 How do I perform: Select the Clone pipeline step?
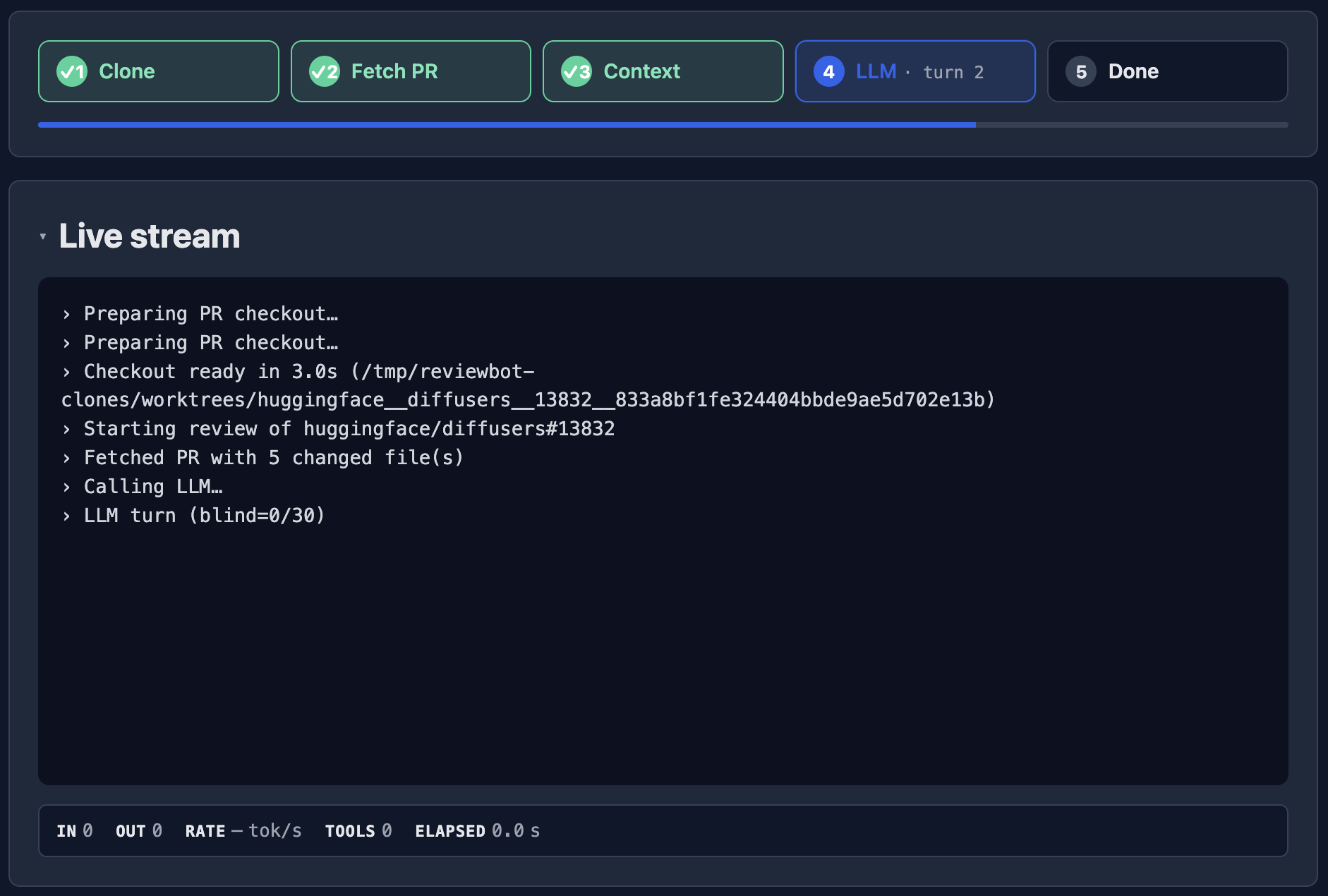click(159, 71)
